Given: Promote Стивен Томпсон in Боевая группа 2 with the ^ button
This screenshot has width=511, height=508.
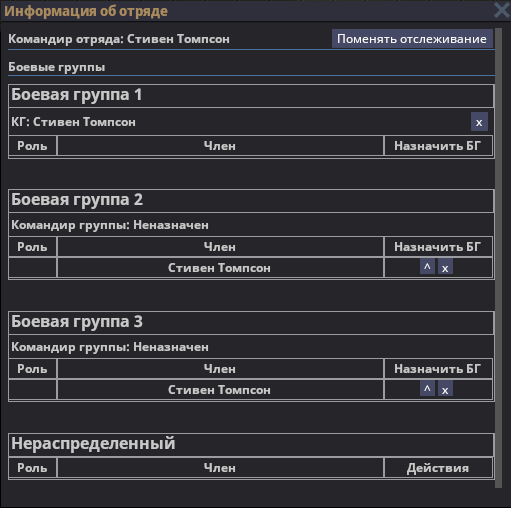Looking at the screenshot, I should [427, 267].
